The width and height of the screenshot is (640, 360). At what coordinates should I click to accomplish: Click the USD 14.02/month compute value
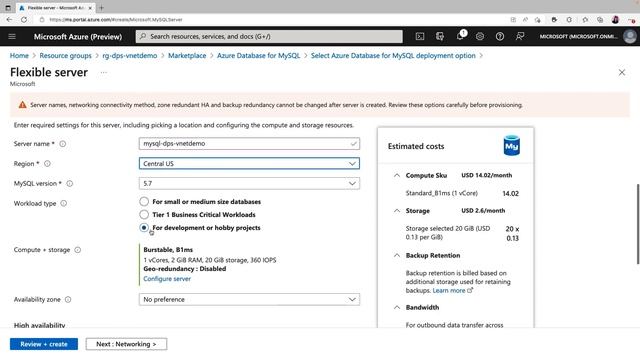click(x=487, y=175)
